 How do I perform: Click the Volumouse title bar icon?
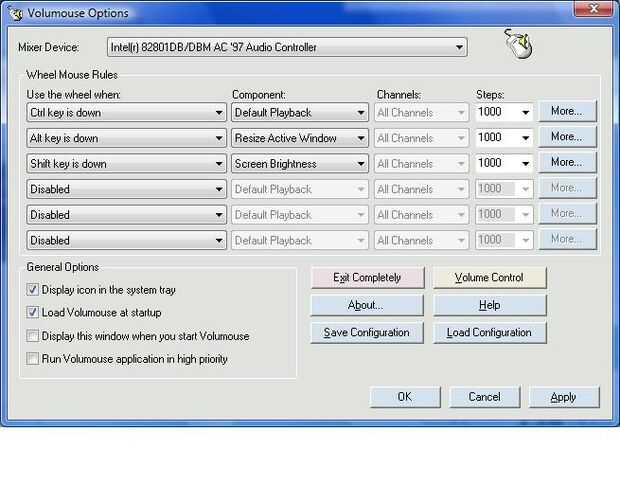tap(16, 13)
